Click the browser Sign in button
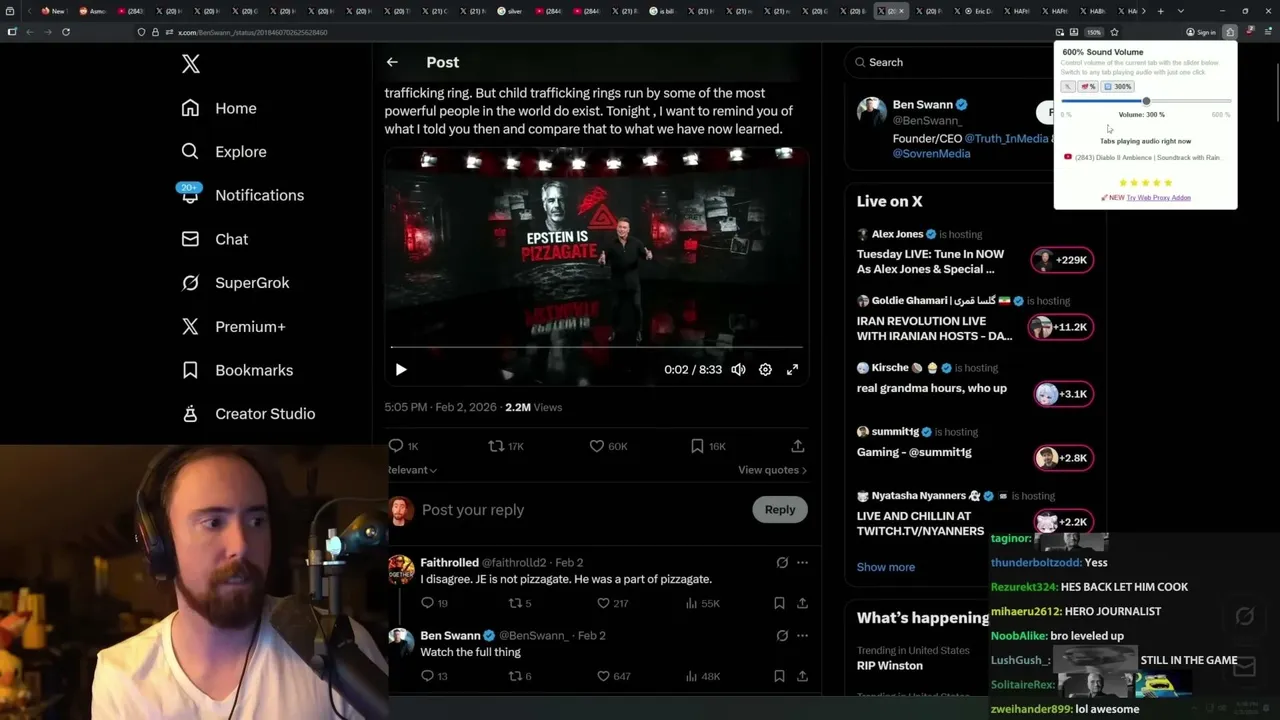 [1201, 32]
